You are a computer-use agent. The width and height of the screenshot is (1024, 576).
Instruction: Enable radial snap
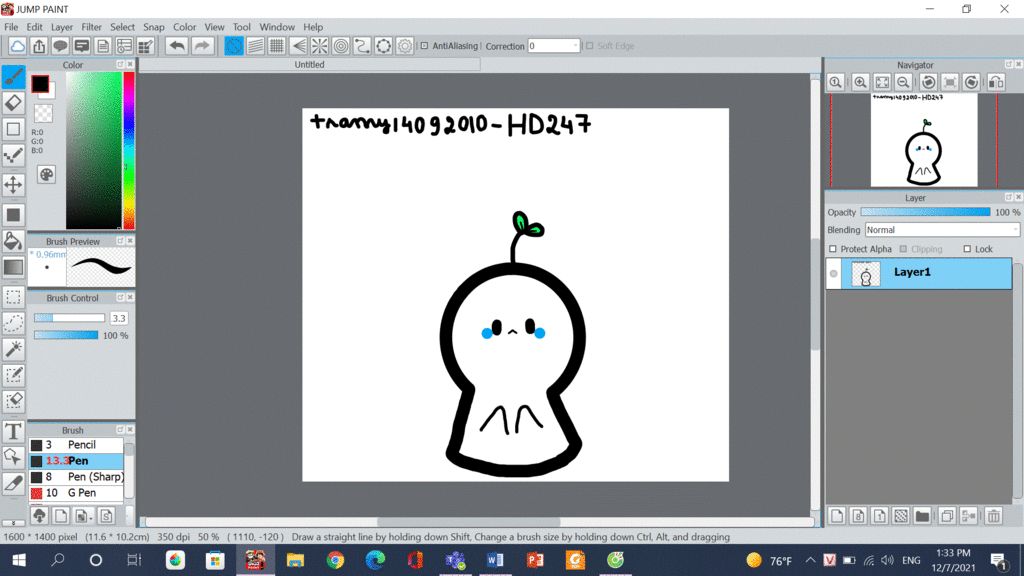click(319, 46)
